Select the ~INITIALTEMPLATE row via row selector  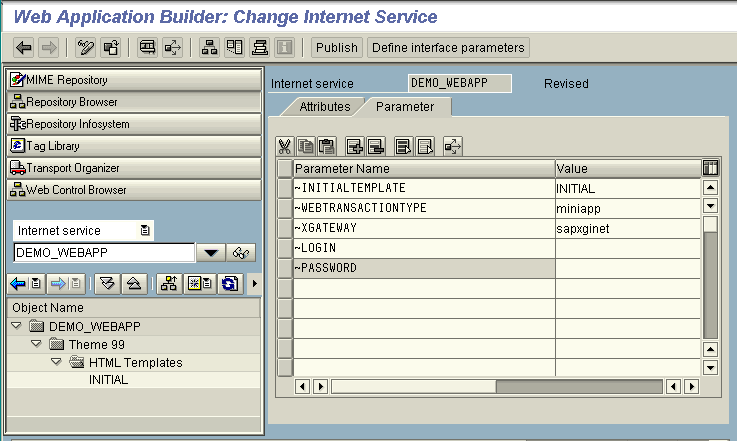point(285,188)
